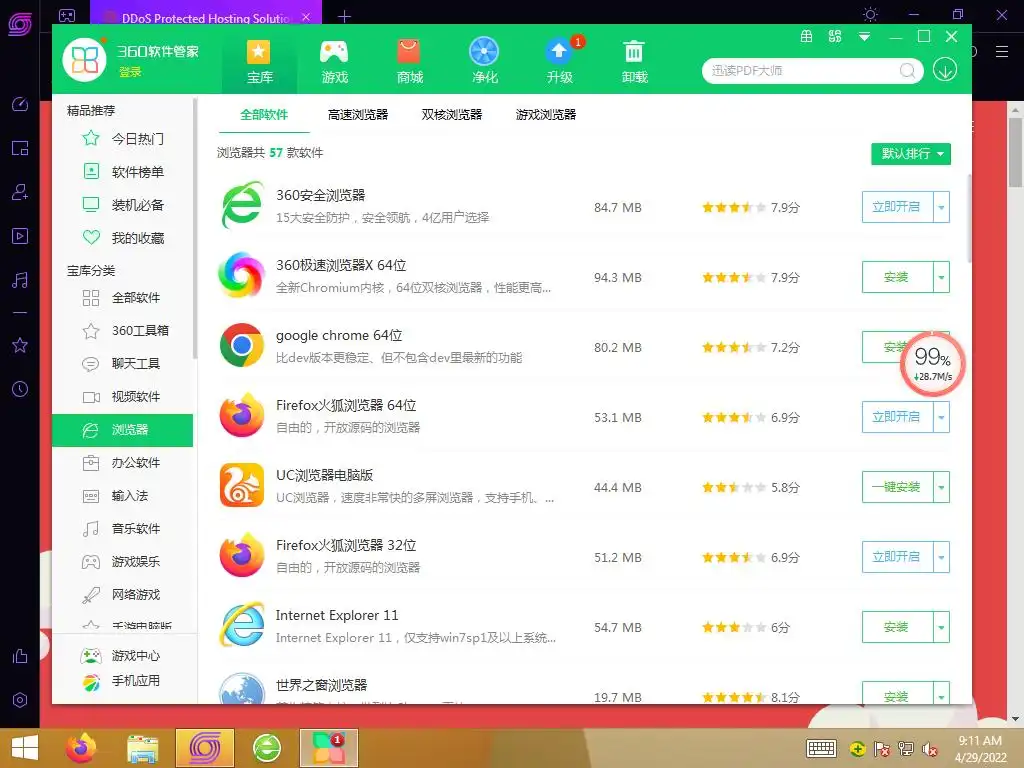Open the 卸载 uninstall trash icon
1024x768 pixels.
coord(633,52)
